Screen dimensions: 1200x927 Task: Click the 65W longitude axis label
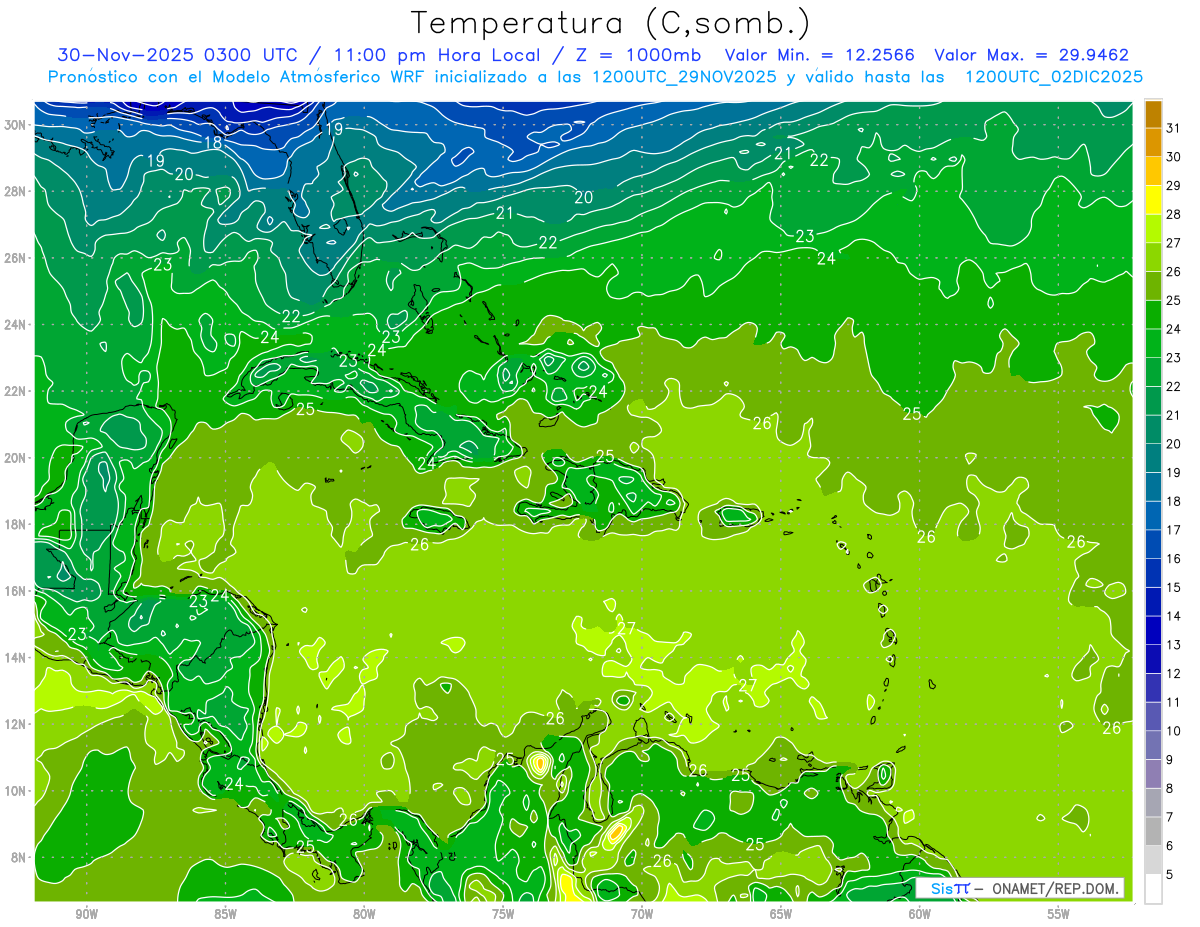point(781,914)
